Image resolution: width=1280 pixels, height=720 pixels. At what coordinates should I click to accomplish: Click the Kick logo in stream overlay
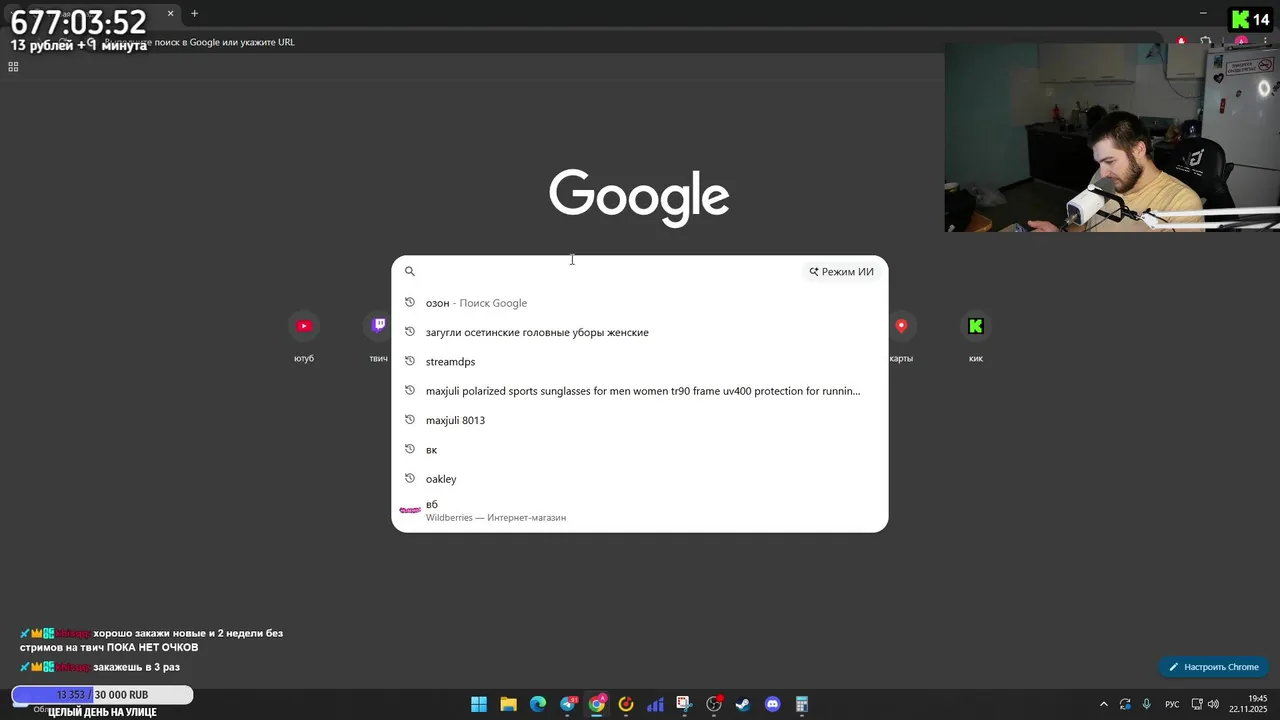click(1240, 19)
